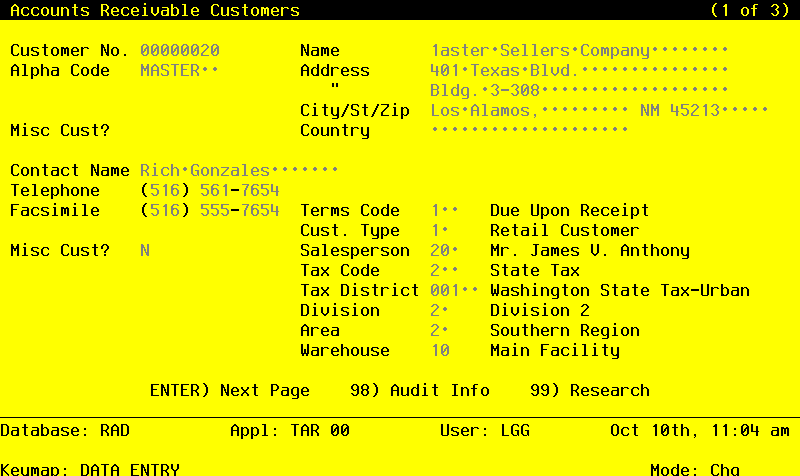Viewport: 800px width, 476px height.
Task: Click the Misc Cust? value N
Action: coord(145,250)
